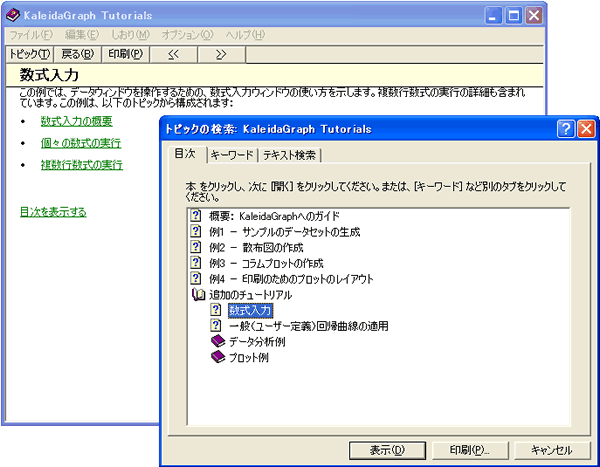Follow the 数式入力の概要 link
Viewport: 600px width, 467px height.
77,121
